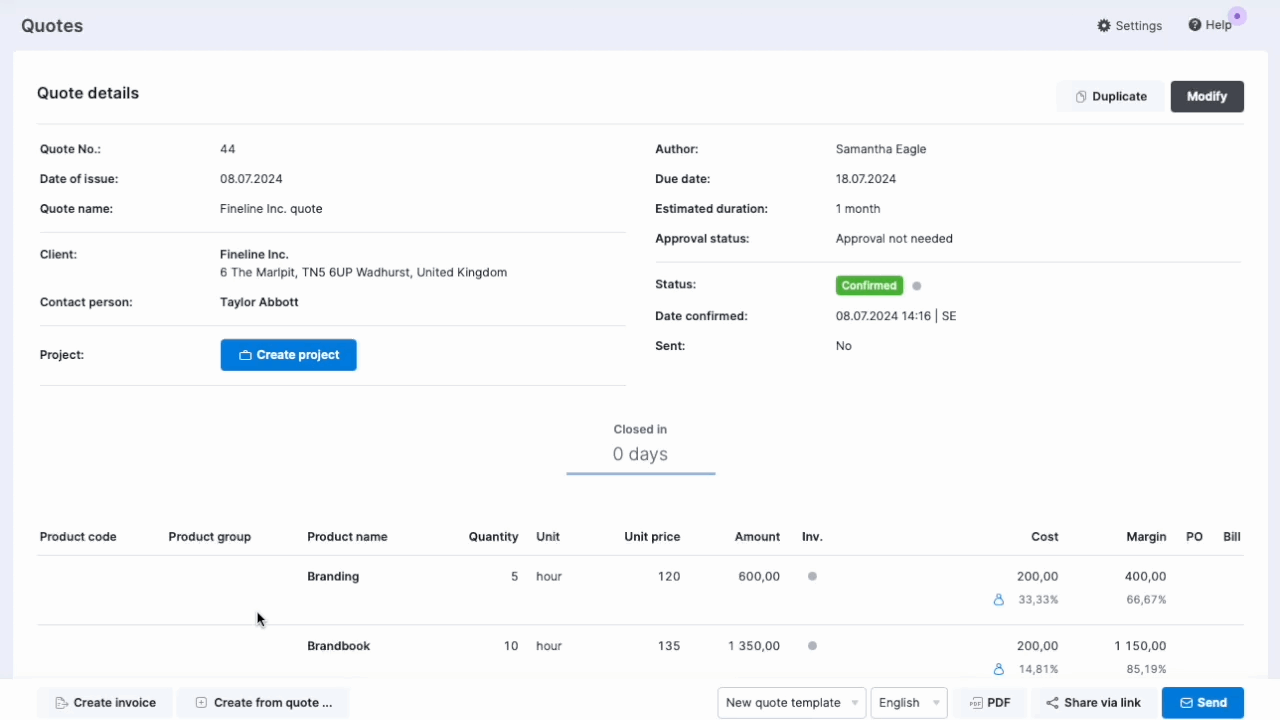Click the Cost column header
1280x720 pixels.
click(x=1044, y=537)
